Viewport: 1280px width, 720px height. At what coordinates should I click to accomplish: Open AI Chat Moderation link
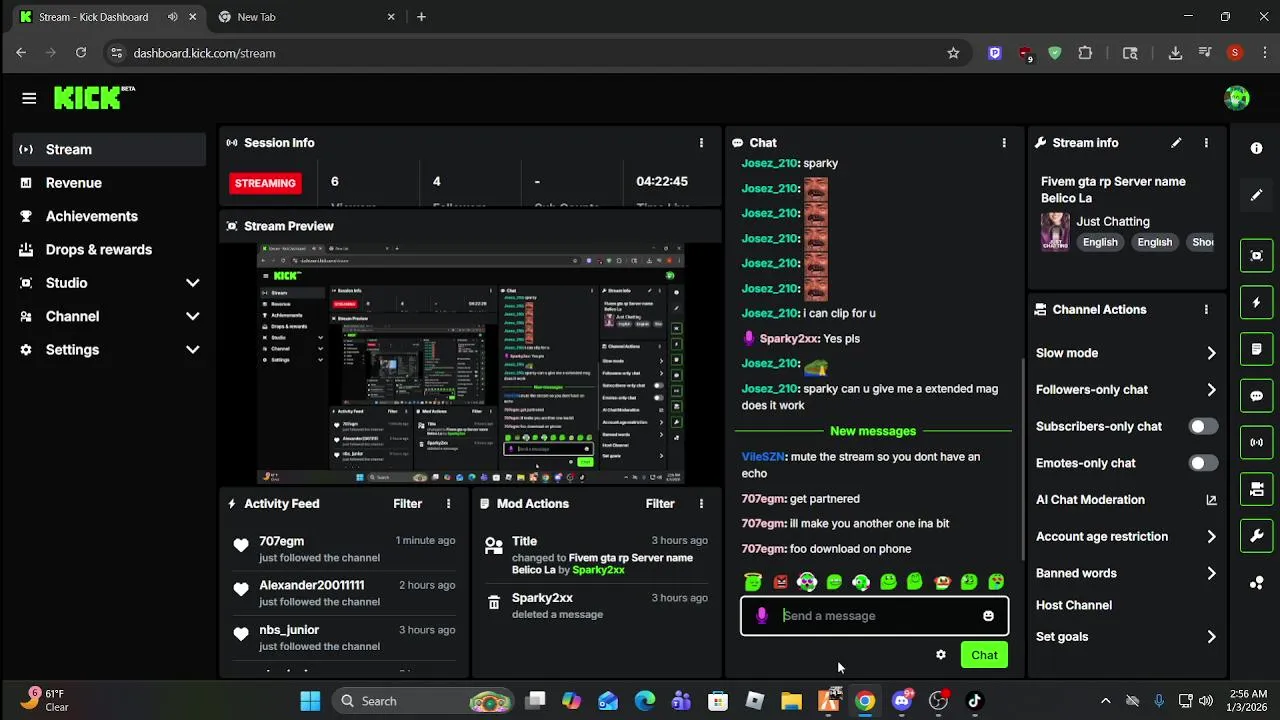[x=1126, y=500]
